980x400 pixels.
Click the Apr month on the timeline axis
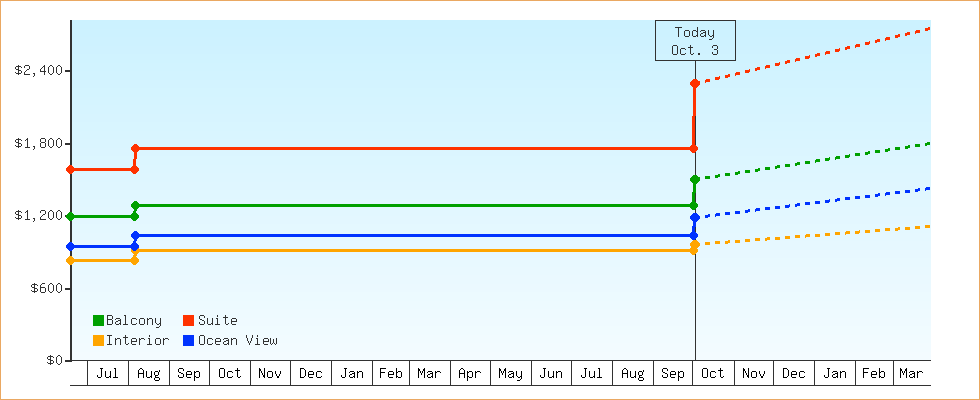pos(469,373)
